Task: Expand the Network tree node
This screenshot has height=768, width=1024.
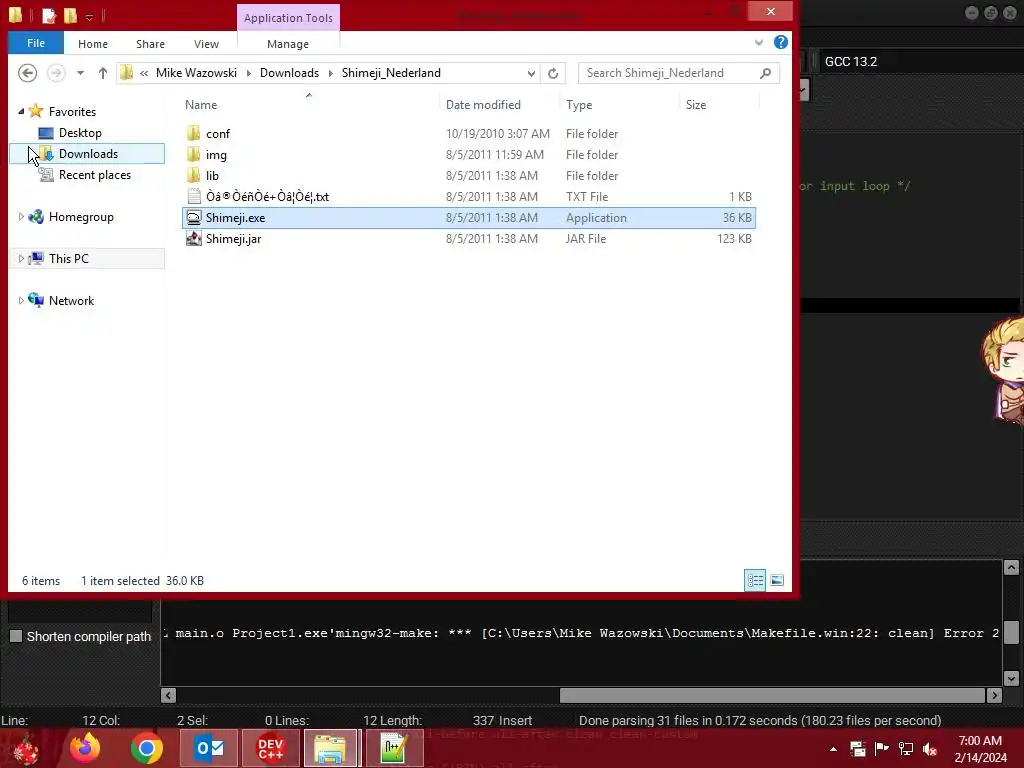Action: pyautogui.click(x=21, y=300)
